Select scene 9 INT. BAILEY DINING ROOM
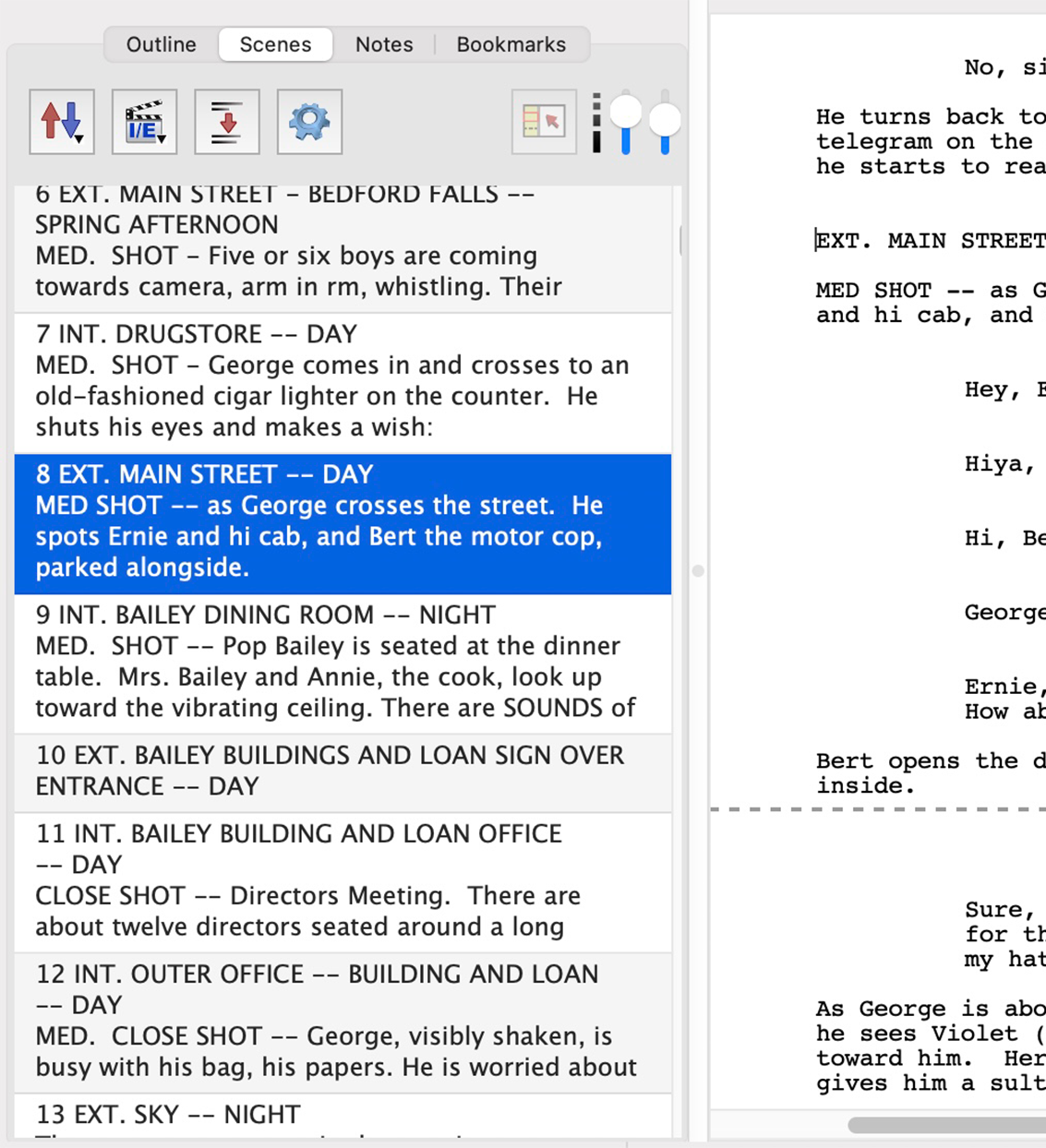This screenshot has height=1148, width=1046. coord(343,664)
